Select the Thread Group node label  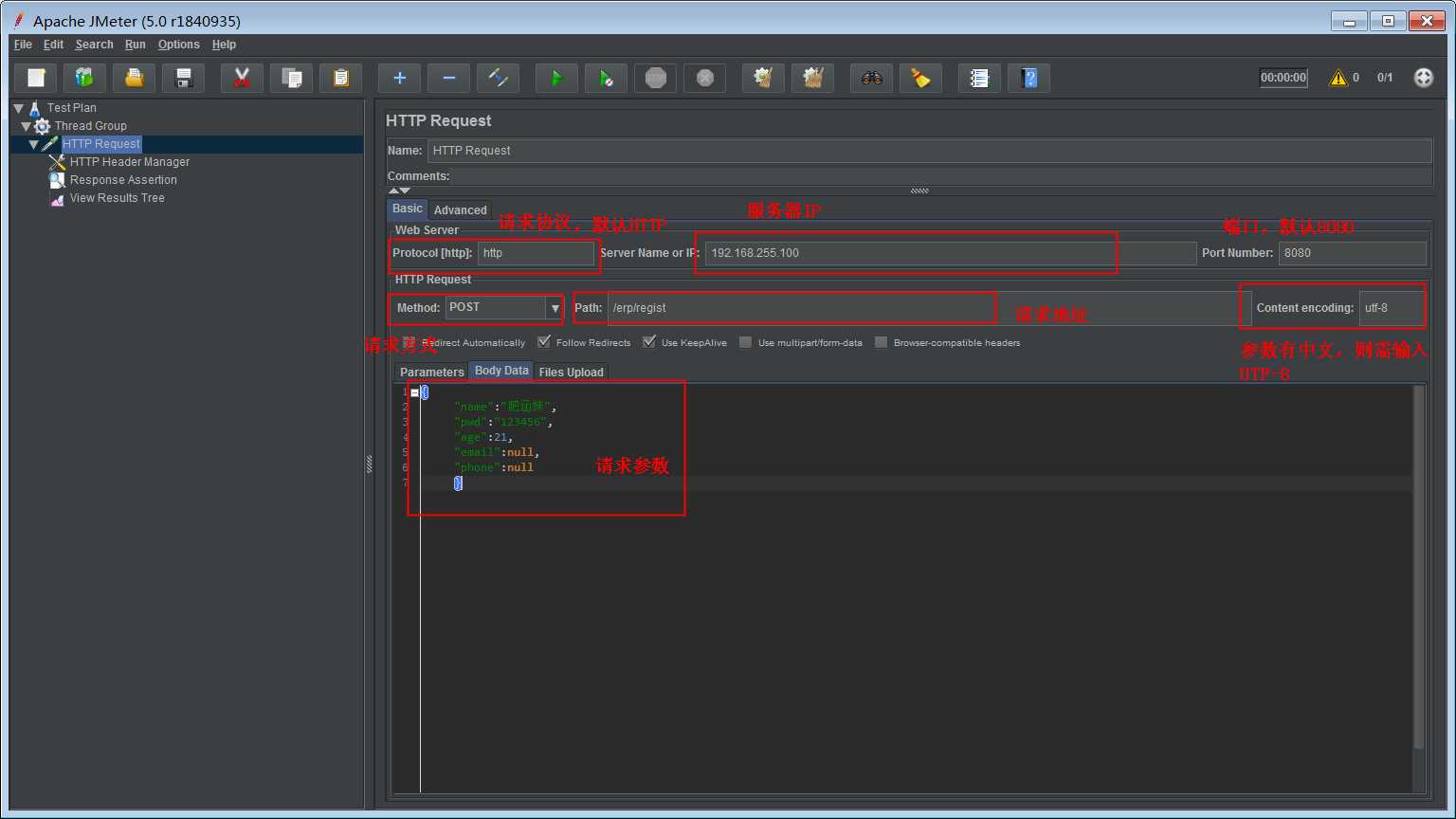coord(90,126)
